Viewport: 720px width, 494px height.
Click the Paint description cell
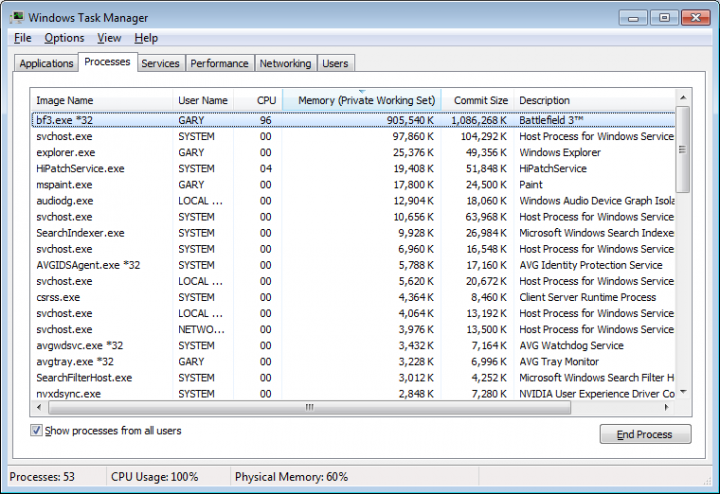coord(531,185)
